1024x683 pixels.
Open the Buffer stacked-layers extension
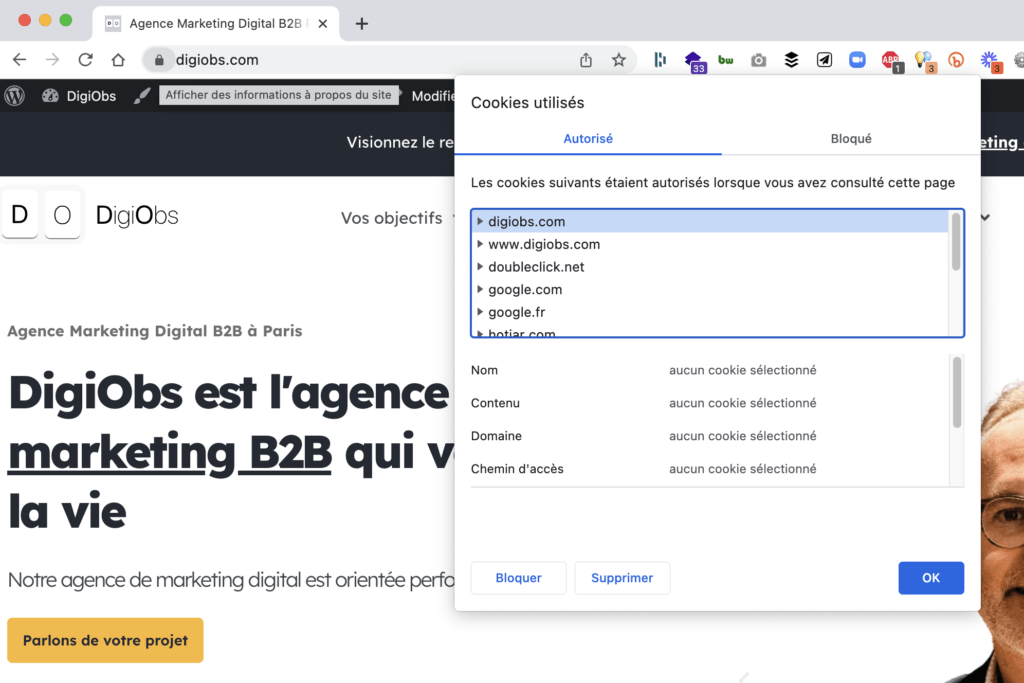pos(791,60)
